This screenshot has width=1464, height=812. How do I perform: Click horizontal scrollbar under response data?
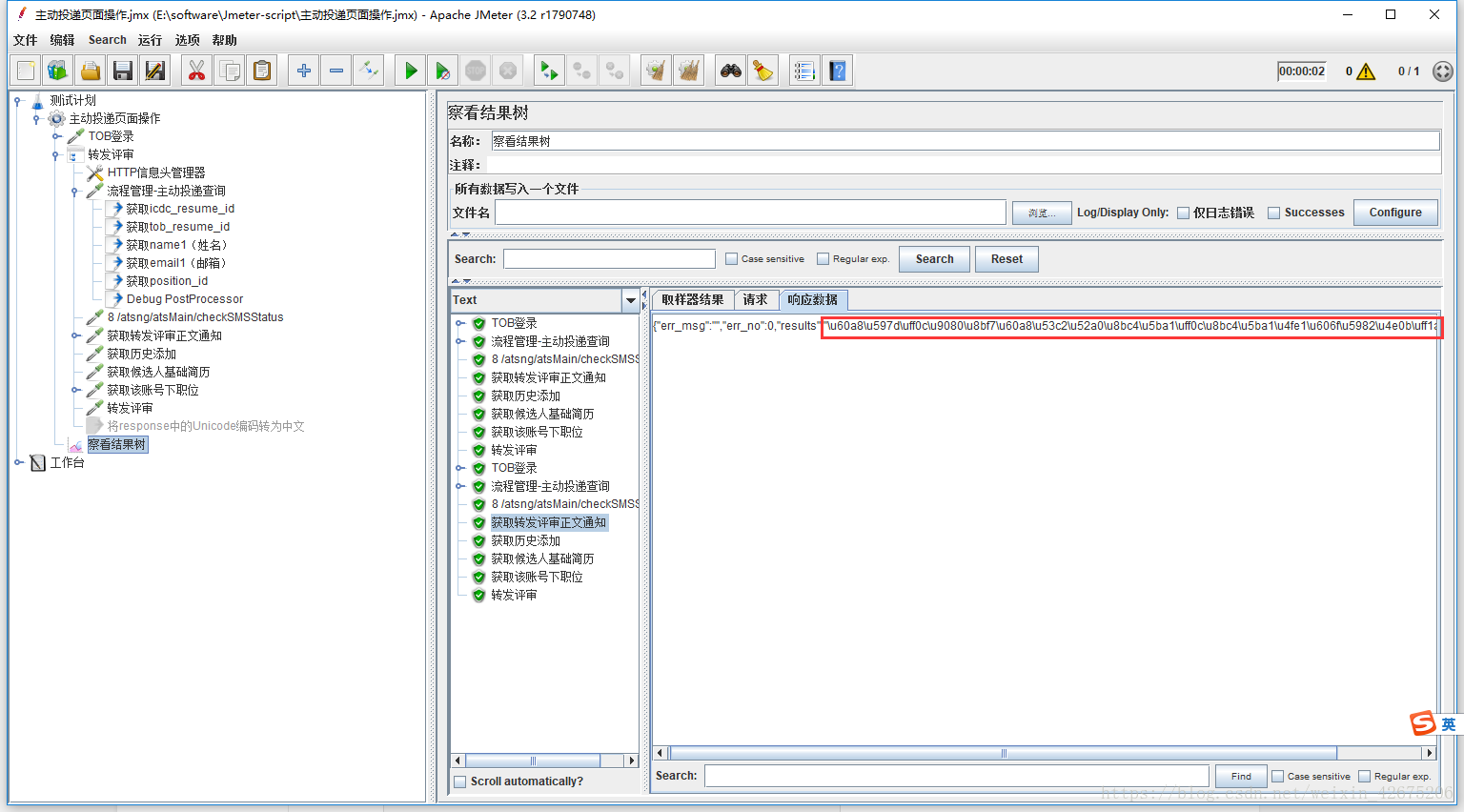click(x=1004, y=753)
